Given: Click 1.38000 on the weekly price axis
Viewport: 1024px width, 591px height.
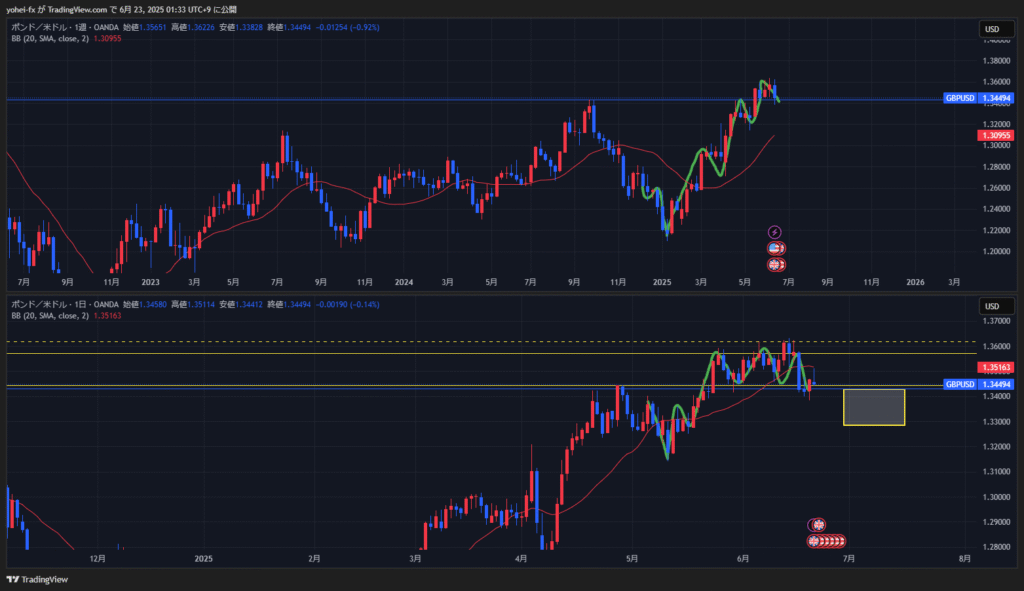Looking at the screenshot, I should pos(997,61).
